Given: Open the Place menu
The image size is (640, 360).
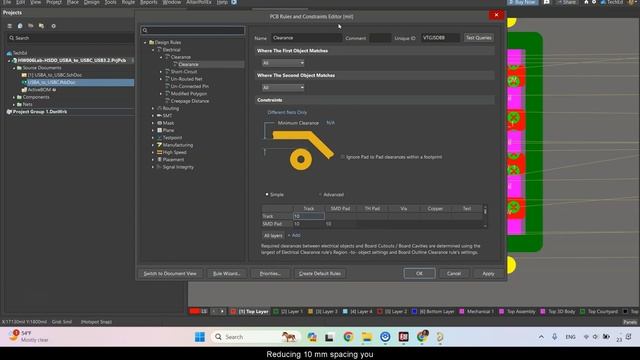Looking at the screenshot, I should [x=73, y=2].
